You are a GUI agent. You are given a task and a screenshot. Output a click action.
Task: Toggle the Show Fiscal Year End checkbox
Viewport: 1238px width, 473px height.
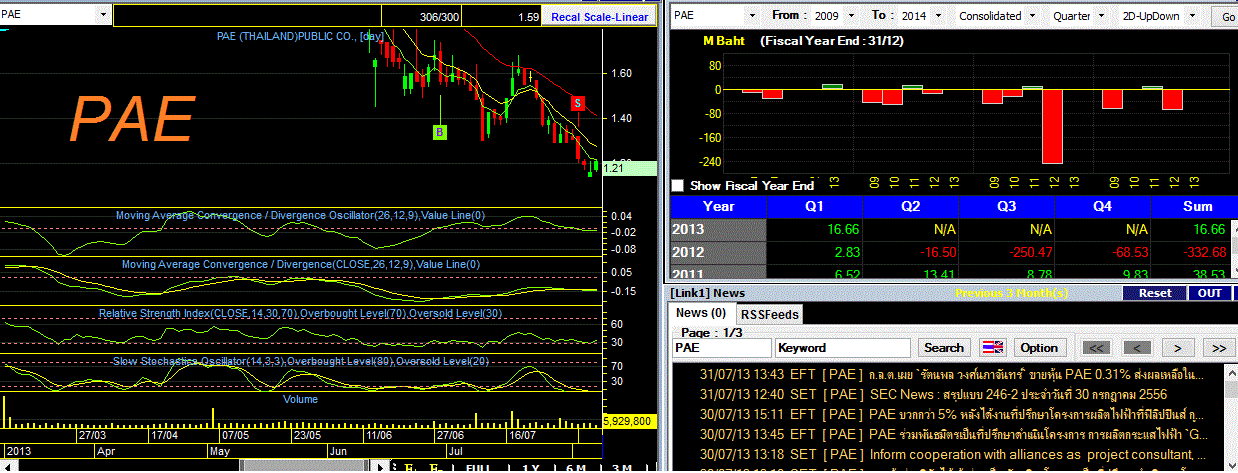678,186
